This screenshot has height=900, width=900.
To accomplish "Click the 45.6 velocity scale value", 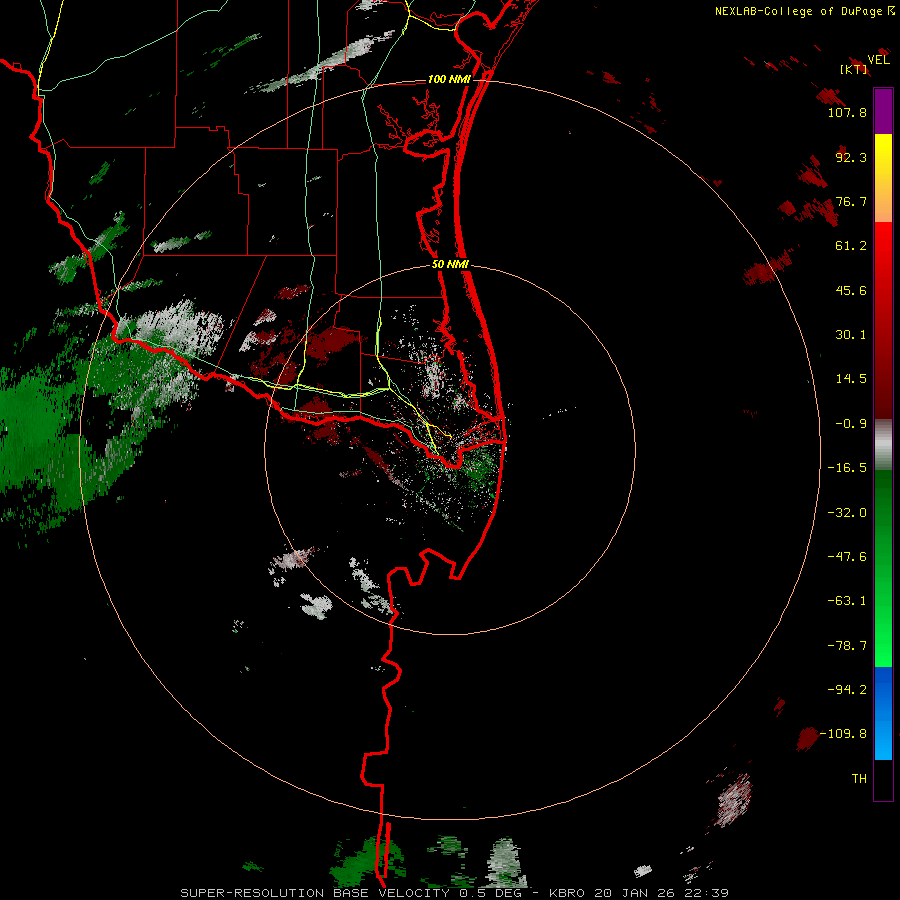I will click(851, 290).
